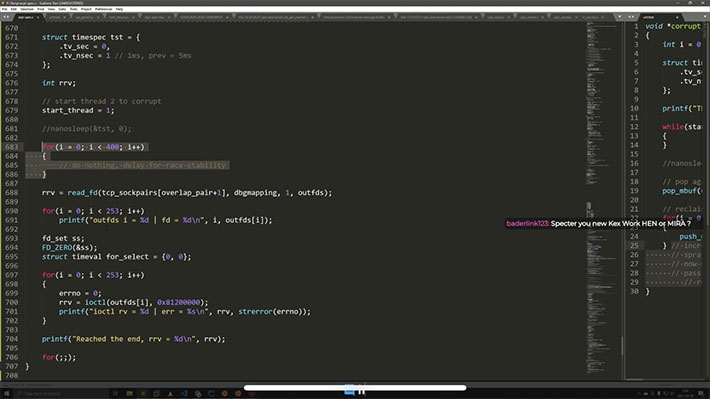Open the Help menu
This screenshot has width=710, height=399.
(x=119, y=9)
